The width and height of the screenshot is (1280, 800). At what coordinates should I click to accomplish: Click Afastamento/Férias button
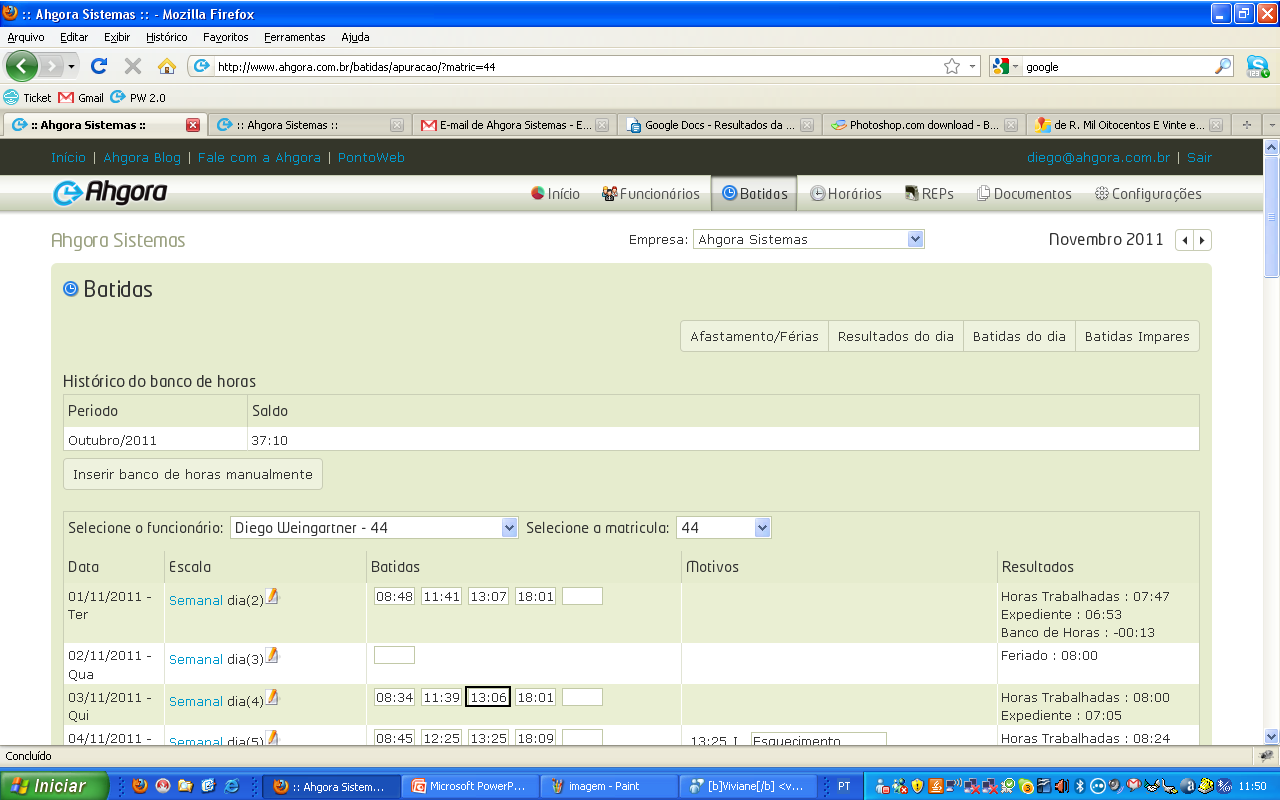pyautogui.click(x=754, y=336)
